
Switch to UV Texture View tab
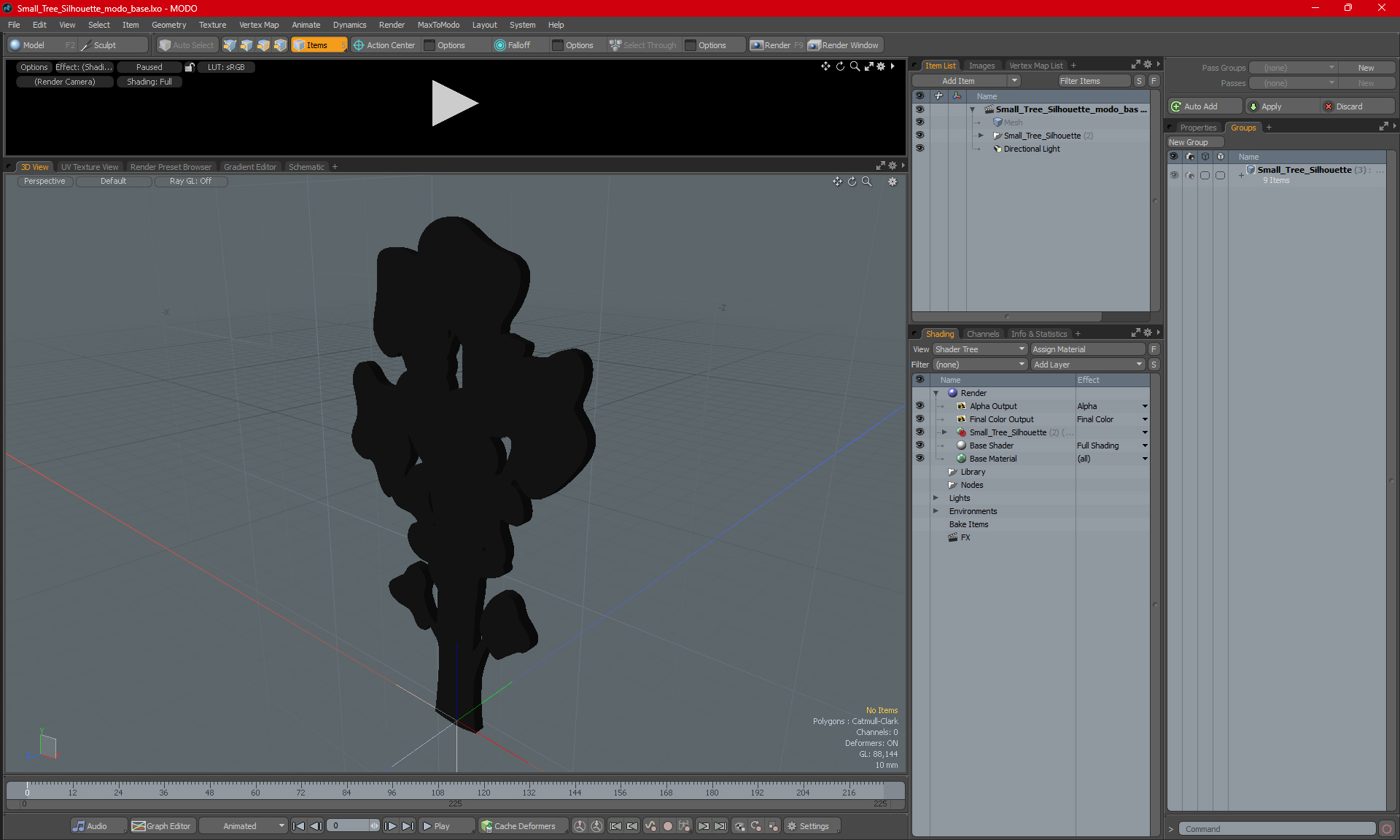pos(89,167)
